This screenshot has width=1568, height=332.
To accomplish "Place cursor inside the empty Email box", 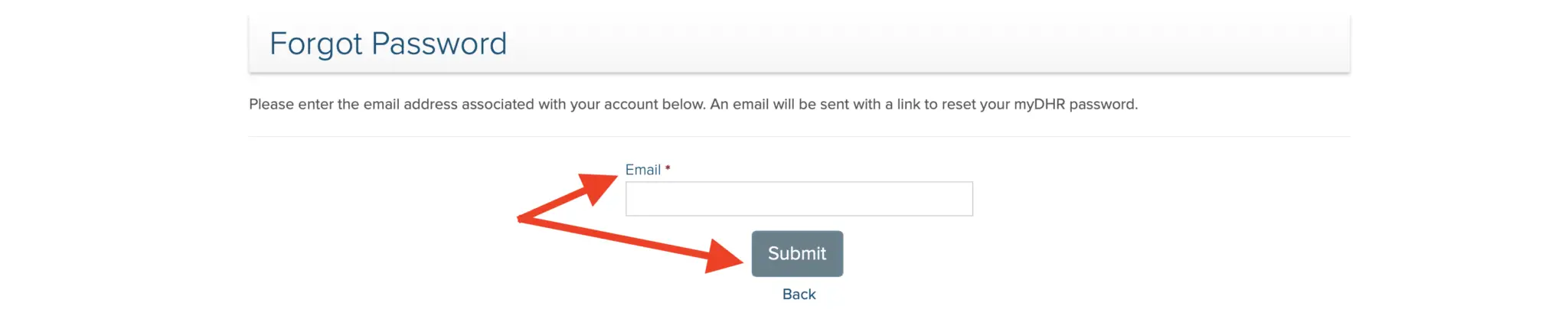I will click(x=799, y=199).
